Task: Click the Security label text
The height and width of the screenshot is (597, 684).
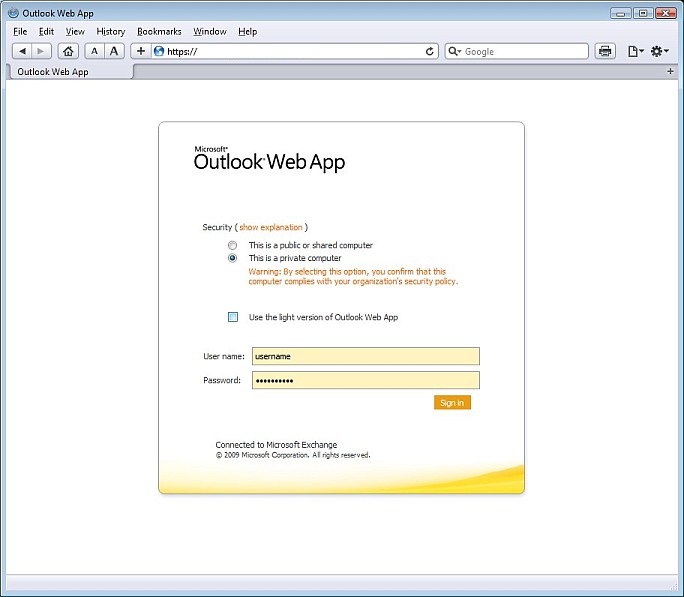Action: tap(217, 227)
